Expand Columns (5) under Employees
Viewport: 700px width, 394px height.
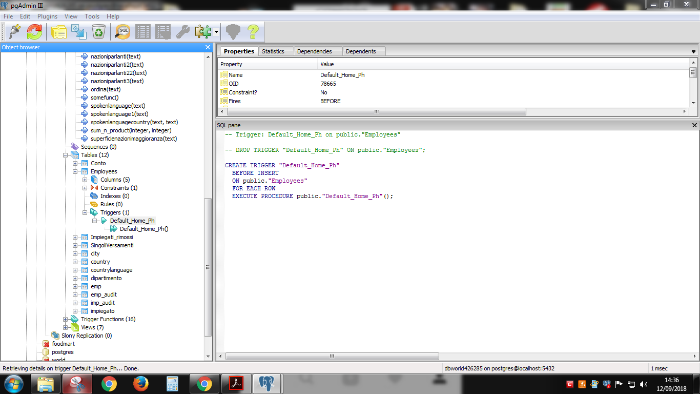coord(84,180)
